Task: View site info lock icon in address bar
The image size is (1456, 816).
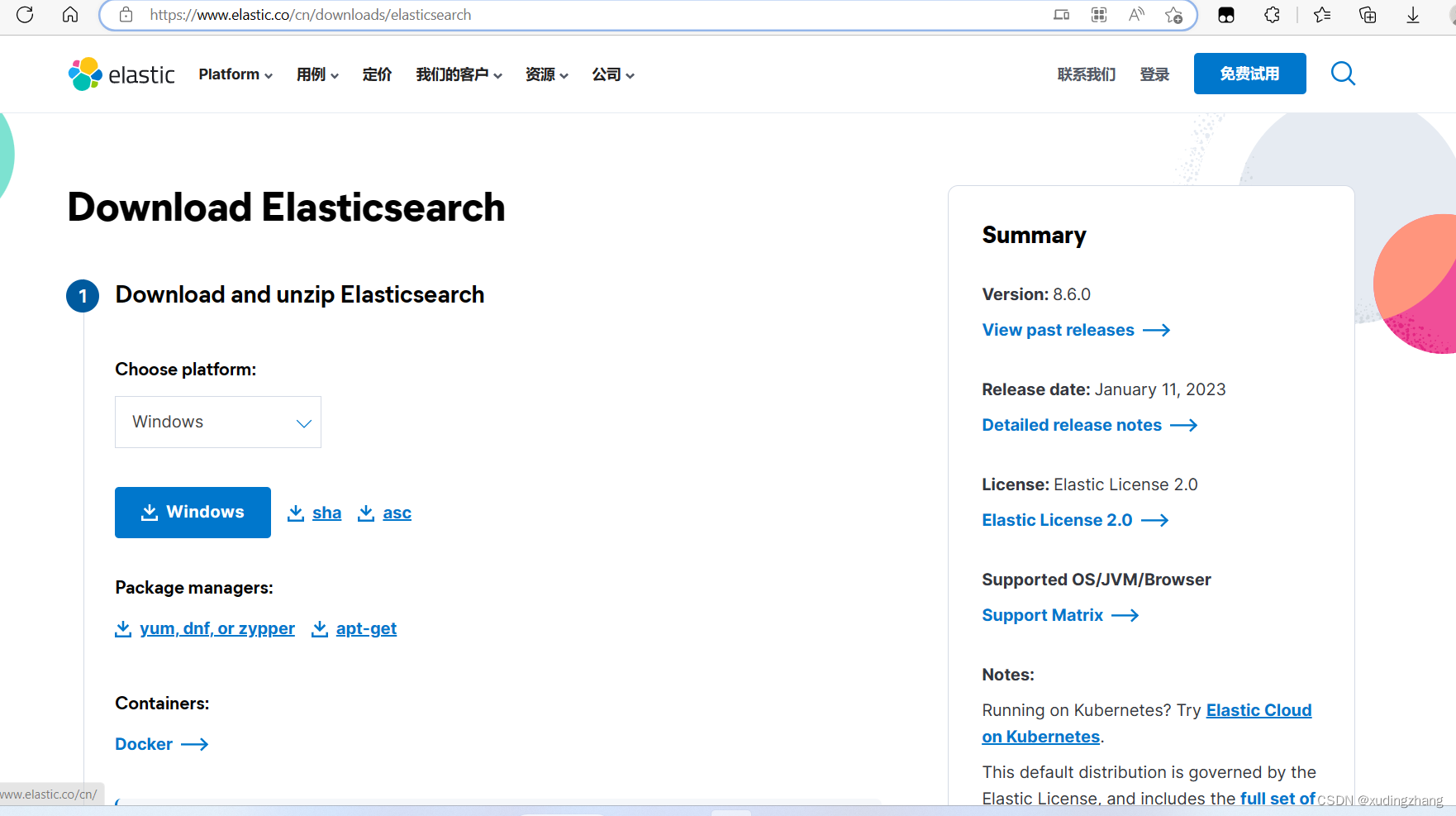Action: pos(126,14)
